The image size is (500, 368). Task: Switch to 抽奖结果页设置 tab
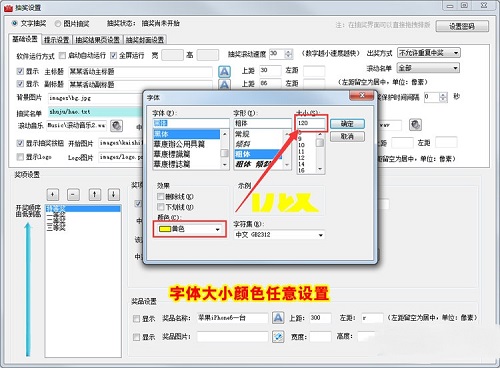pos(97,40)
